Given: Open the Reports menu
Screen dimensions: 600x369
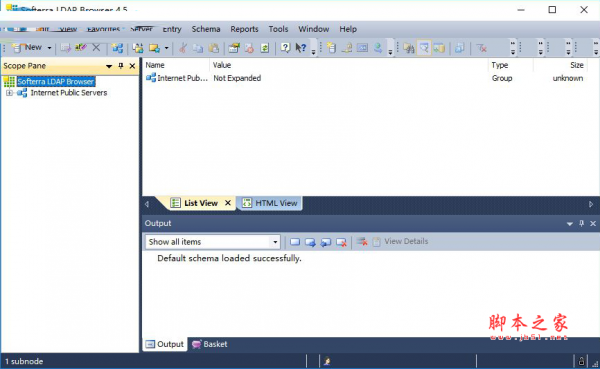Looking at the screenshot, I should pos(244,29).
